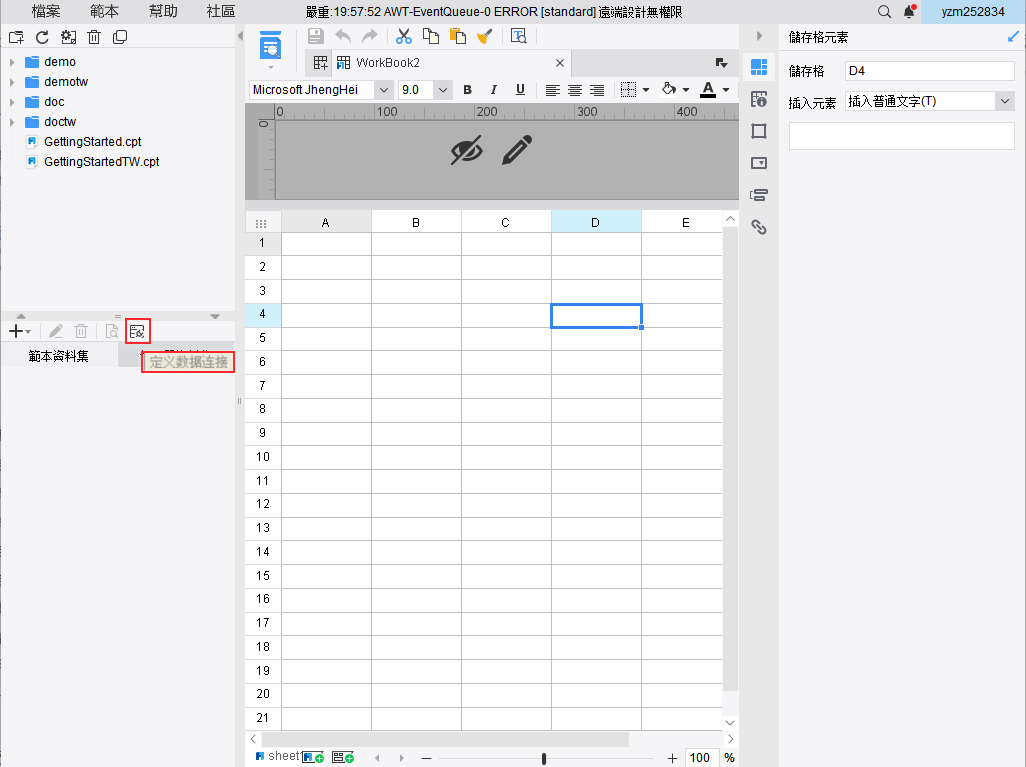Preview dataset icon in dataset toolbar

(112, 331)
